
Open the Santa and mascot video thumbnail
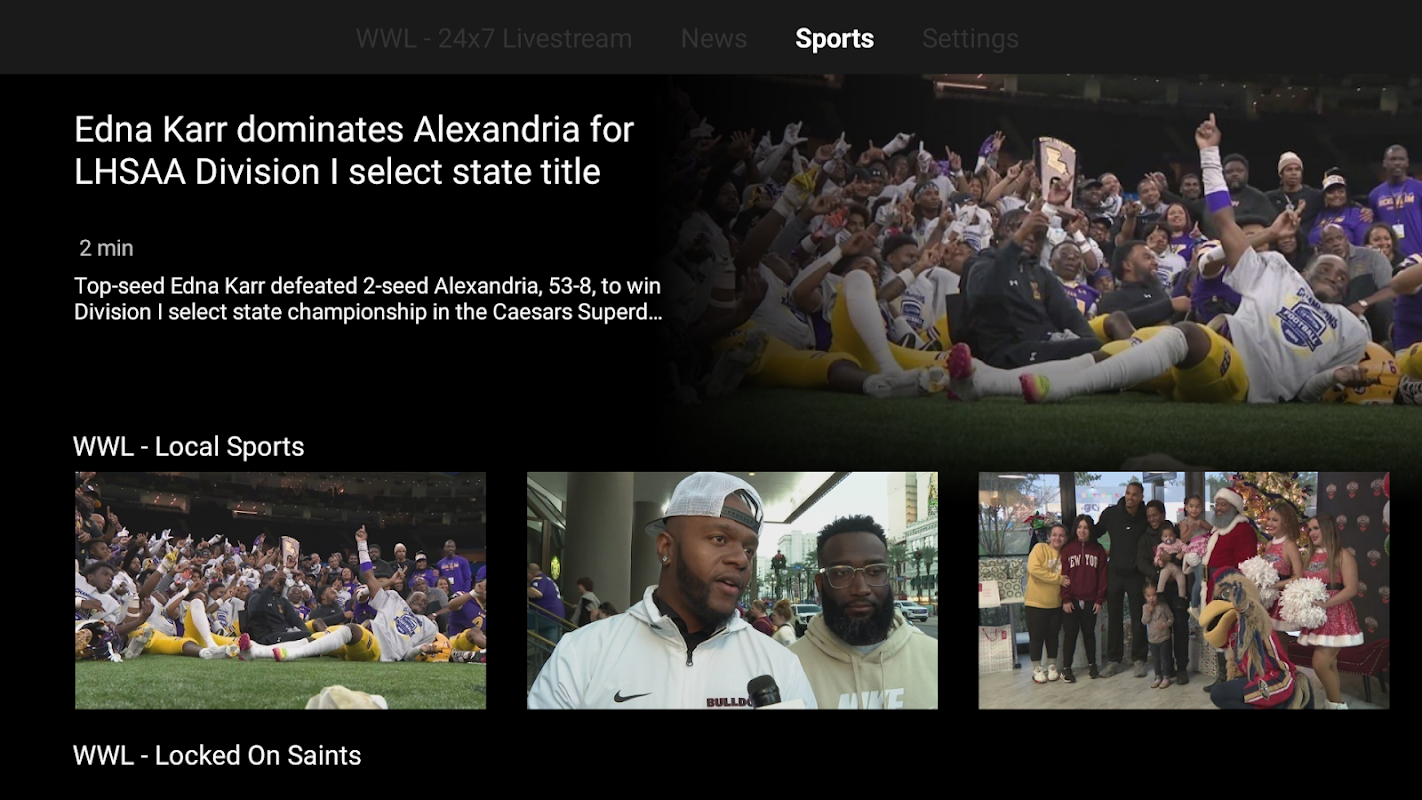[1184, 591]
